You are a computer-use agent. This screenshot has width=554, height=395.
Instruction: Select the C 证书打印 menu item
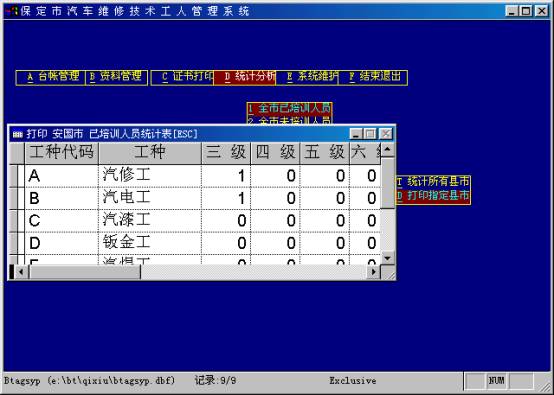183,77
